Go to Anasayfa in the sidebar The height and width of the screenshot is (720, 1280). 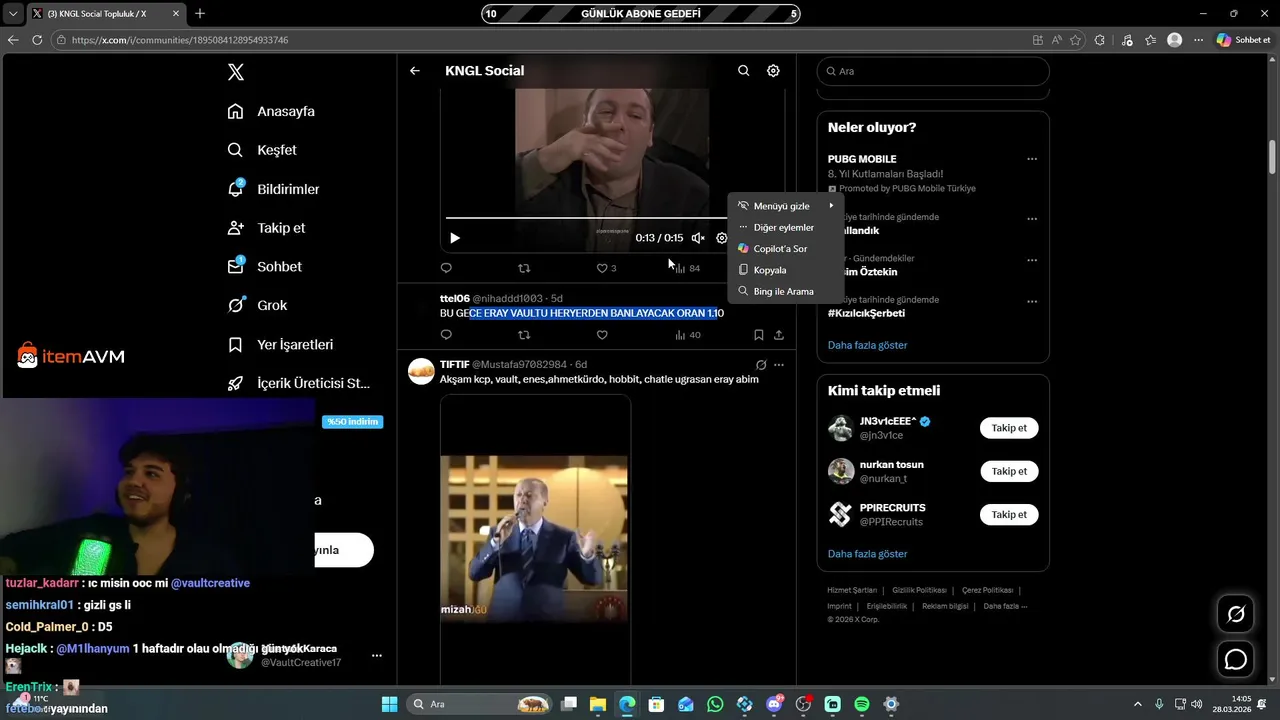271,111
